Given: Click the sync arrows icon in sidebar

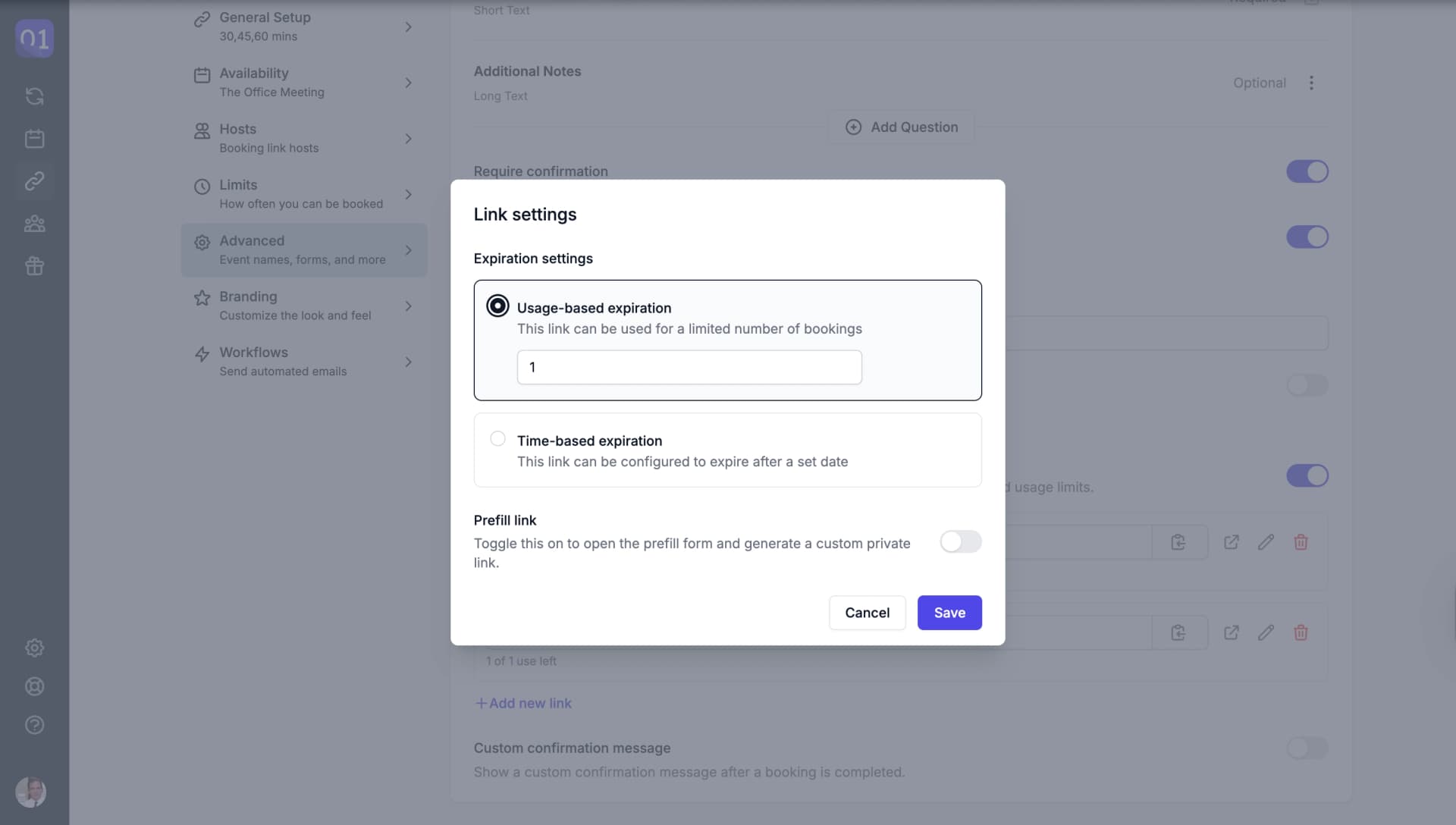Looking at the screenshot, I should tap(34, 96).
